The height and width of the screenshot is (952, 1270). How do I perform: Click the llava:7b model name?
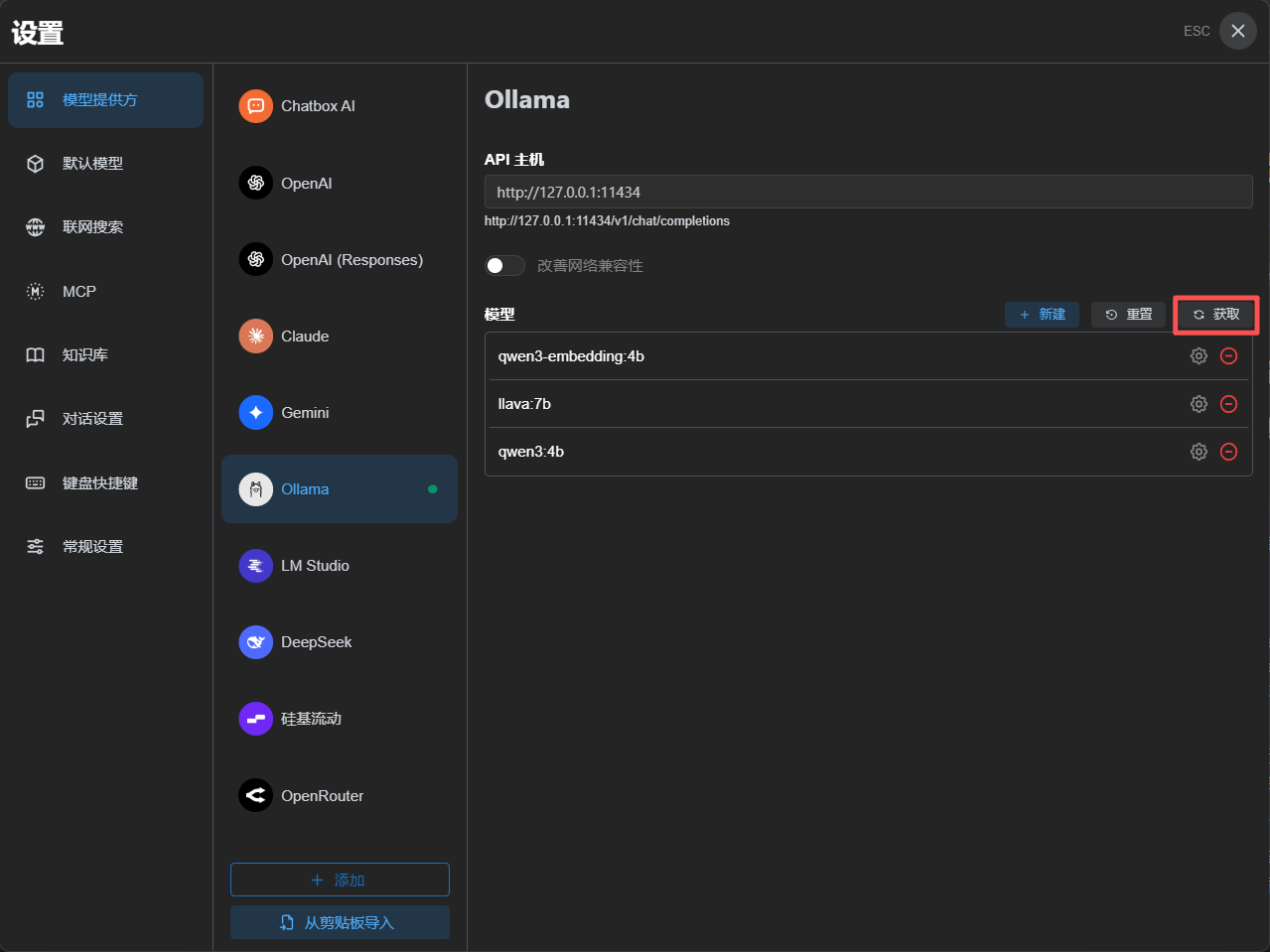click(x=524, y=404)
